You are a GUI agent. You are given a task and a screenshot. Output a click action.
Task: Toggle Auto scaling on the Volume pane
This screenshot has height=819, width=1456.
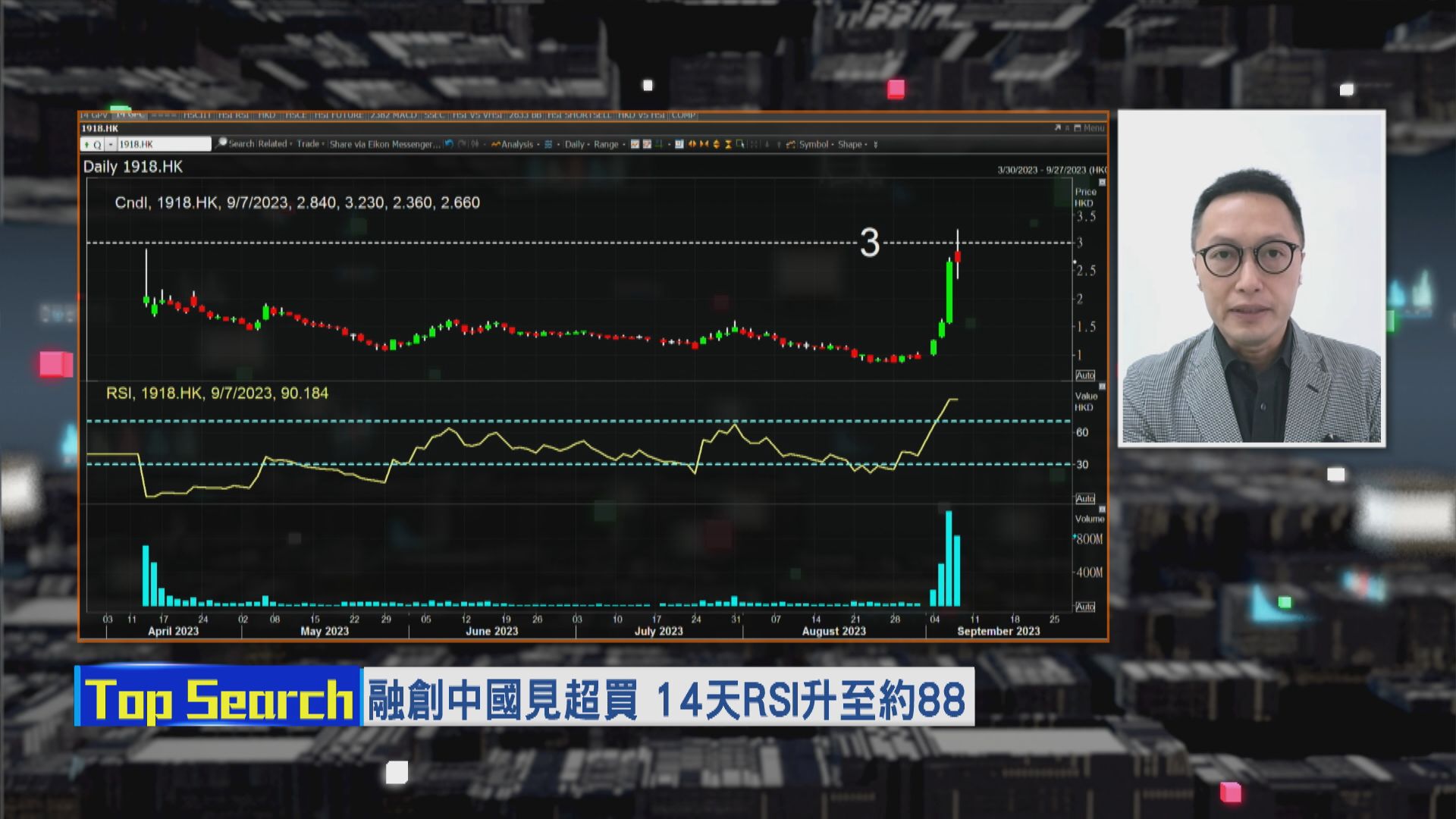coord(1086,606)
